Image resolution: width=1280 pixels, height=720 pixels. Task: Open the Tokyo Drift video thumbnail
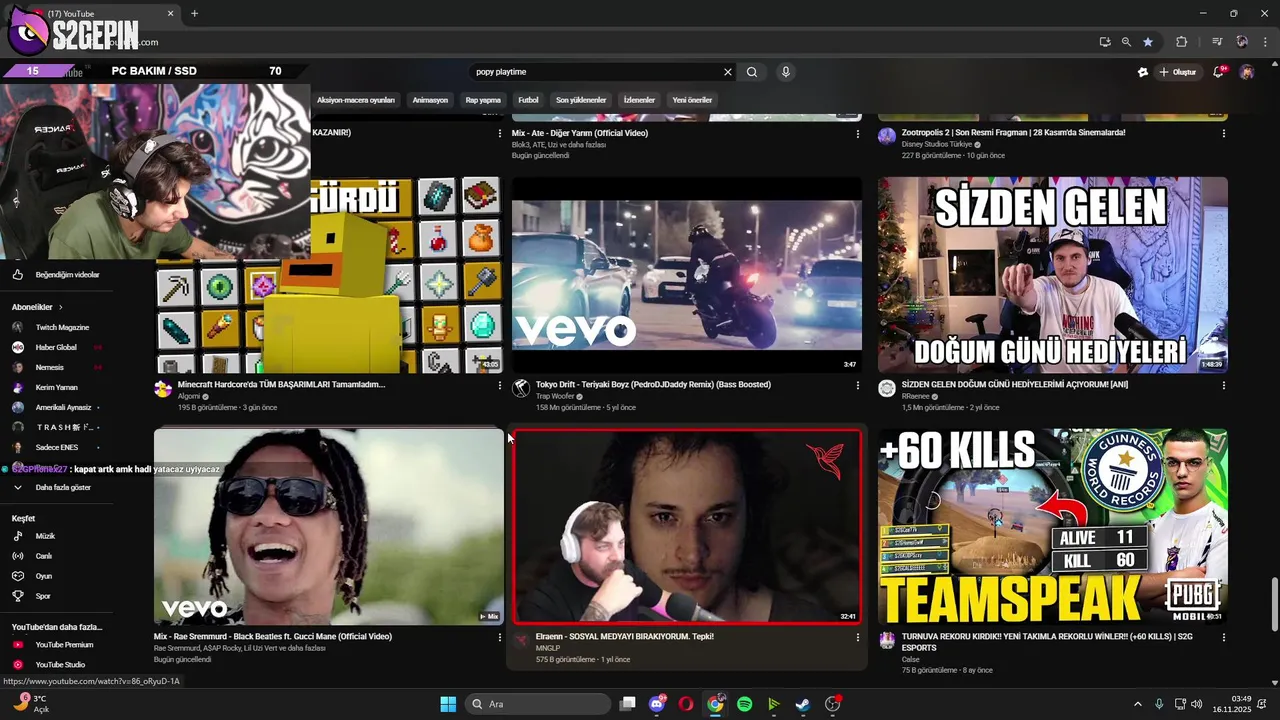[x=686, y=275]
